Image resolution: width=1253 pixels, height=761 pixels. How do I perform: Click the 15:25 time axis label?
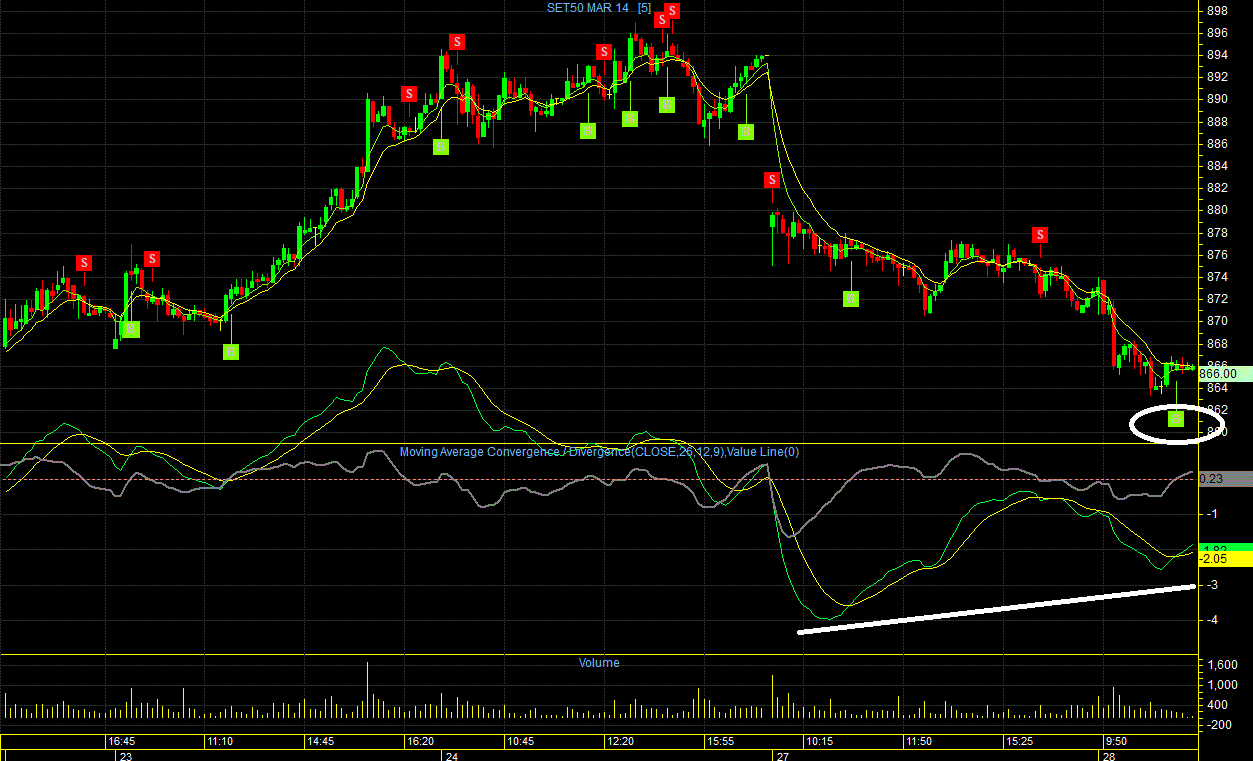pyautogui.click(x=1019, y=742)
